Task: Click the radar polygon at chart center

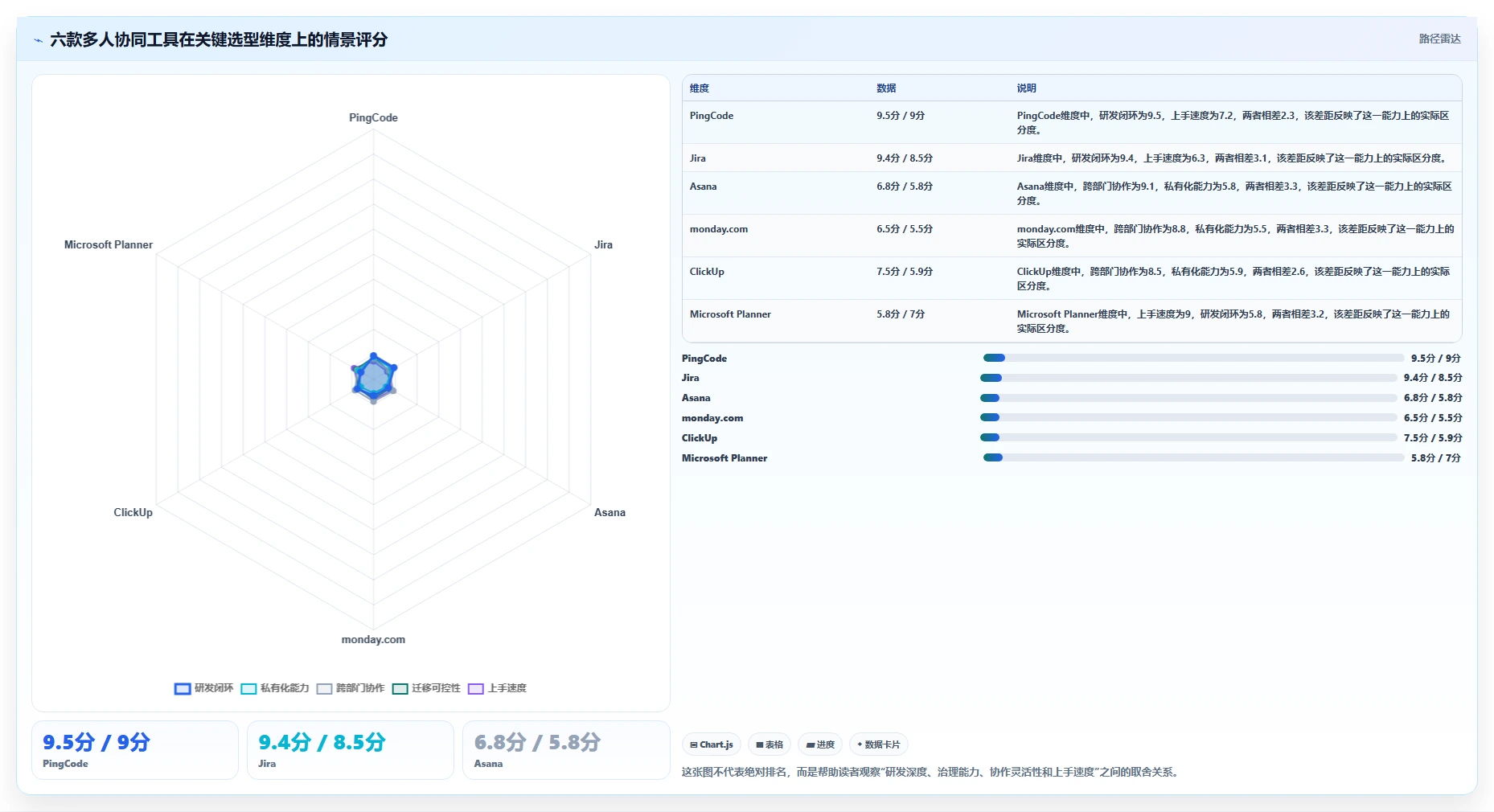Action: (373, 377)
